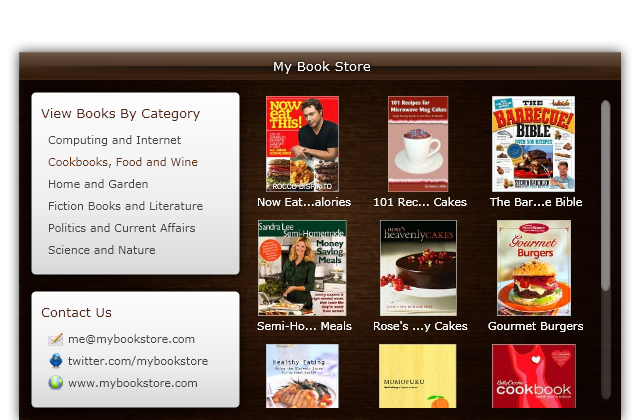Viewport: 640px width, 420px height.
Task: Open the Home and Garden category
Action: (98, 184)
